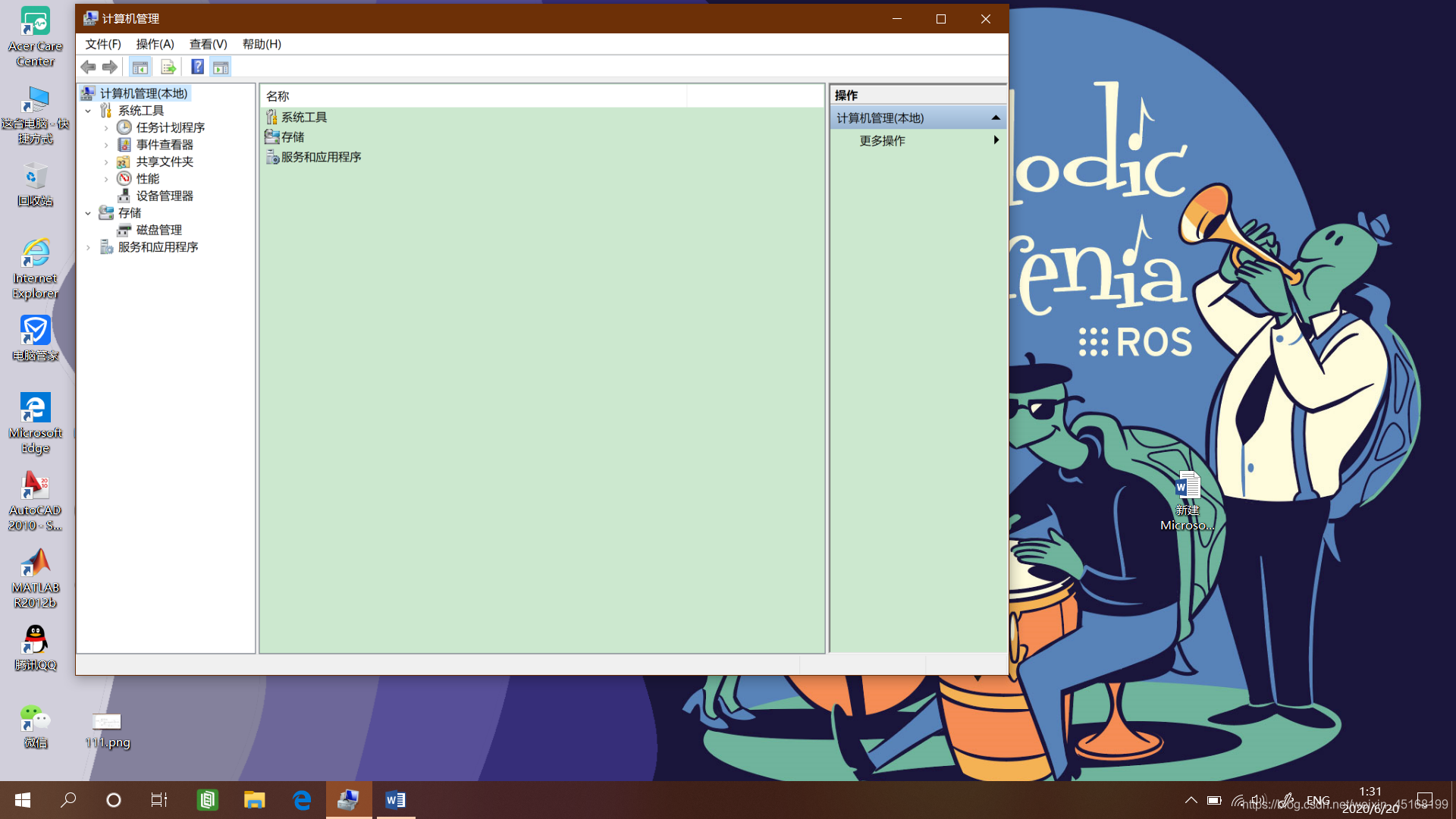
Task: Collapse the 系统工具 tree node
Action: (88, 111)
